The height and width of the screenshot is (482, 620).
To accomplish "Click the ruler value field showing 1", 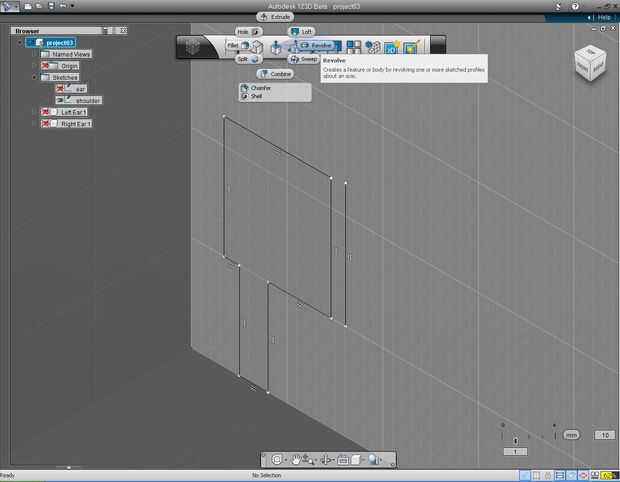I will [515, 452].
